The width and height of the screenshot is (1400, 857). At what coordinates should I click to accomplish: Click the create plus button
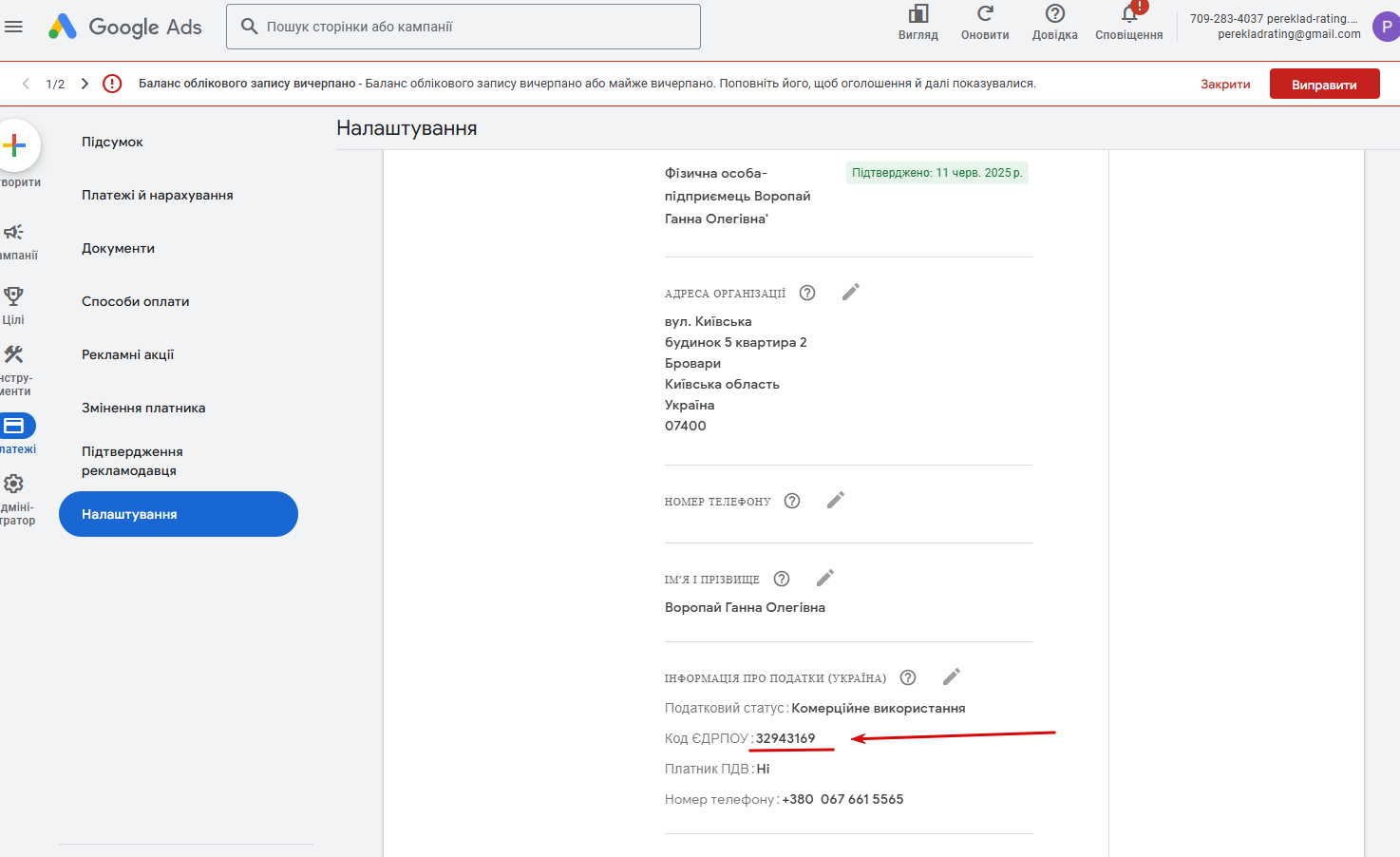point(14,145)
